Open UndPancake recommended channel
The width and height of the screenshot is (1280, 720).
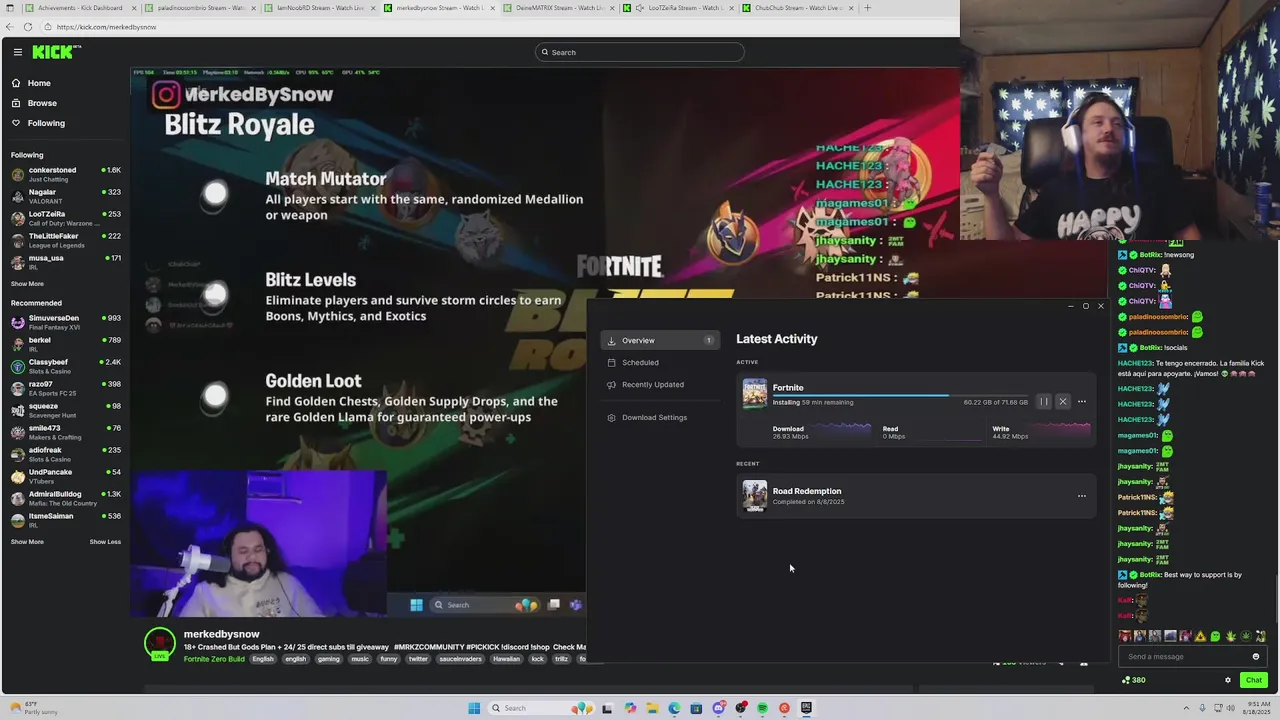[x=65, y=476]
